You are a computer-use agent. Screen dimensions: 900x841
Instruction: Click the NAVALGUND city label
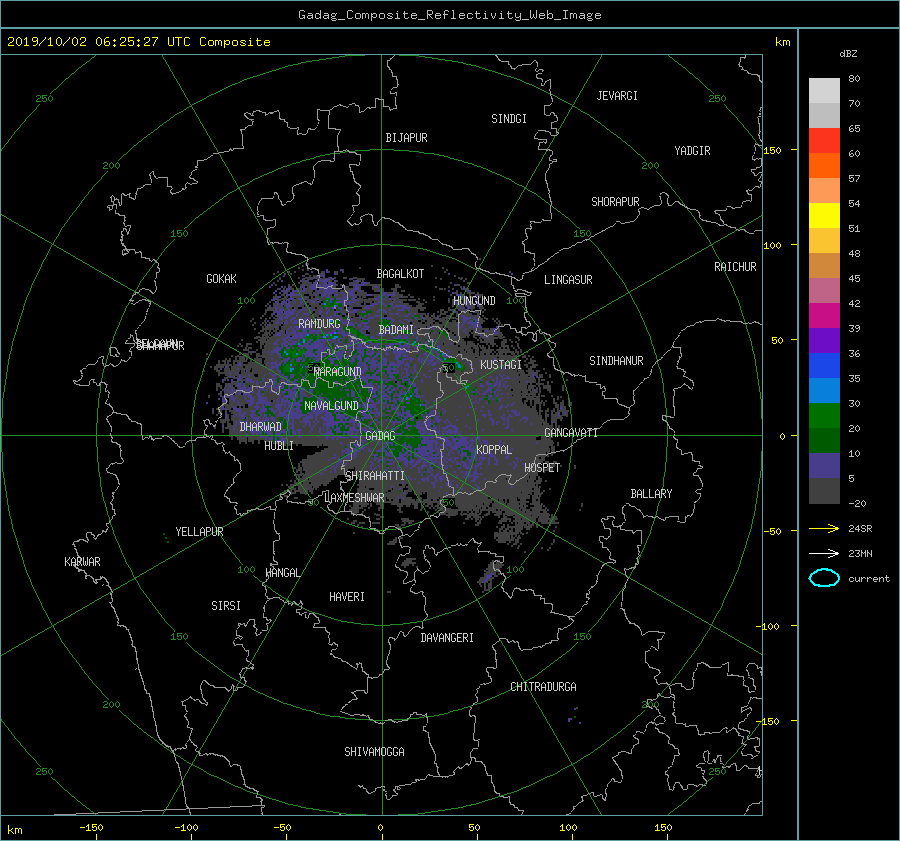pyautogui.click(x=331, y=406)
